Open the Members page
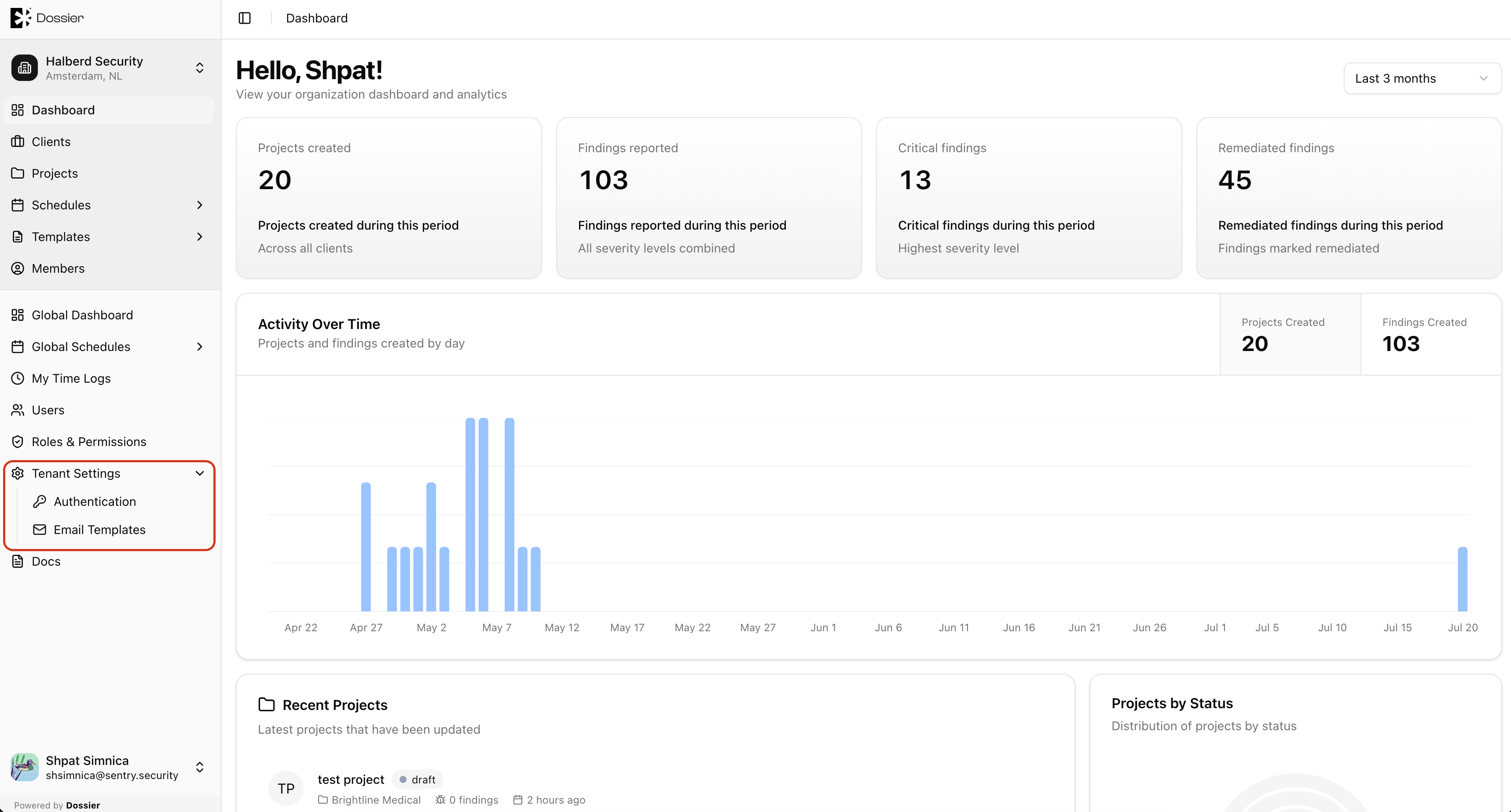The height and width of the screenshot is (812, 1511). click(x=109, y=268)
